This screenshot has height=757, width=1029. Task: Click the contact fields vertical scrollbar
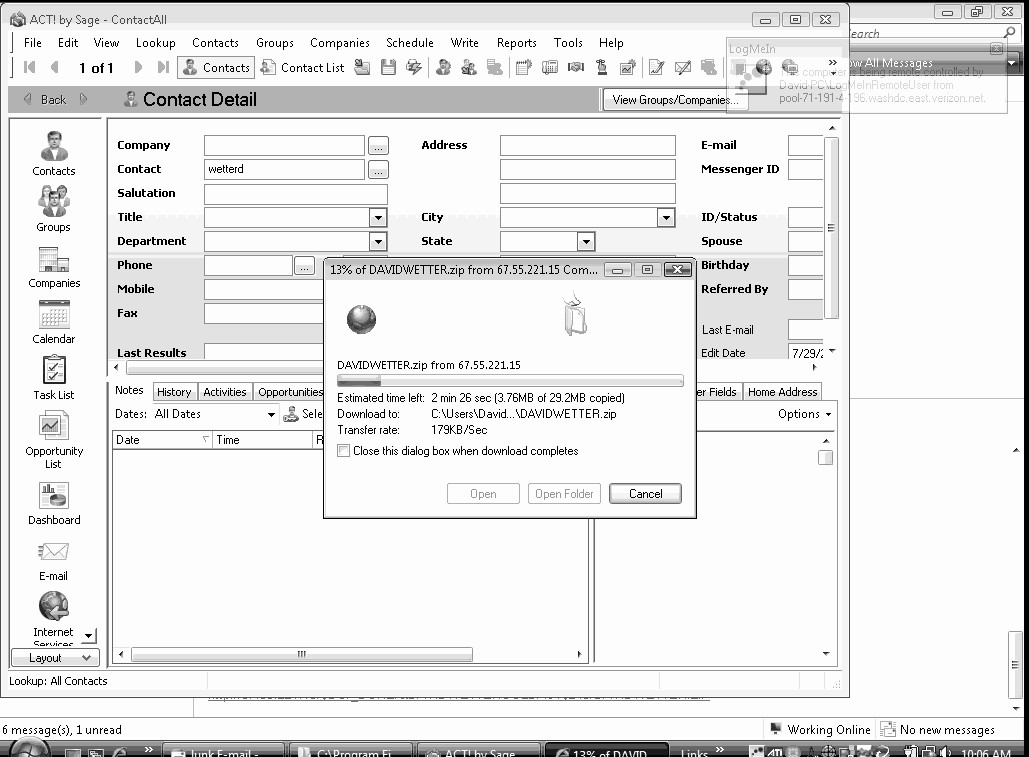[x=831, y=228]
